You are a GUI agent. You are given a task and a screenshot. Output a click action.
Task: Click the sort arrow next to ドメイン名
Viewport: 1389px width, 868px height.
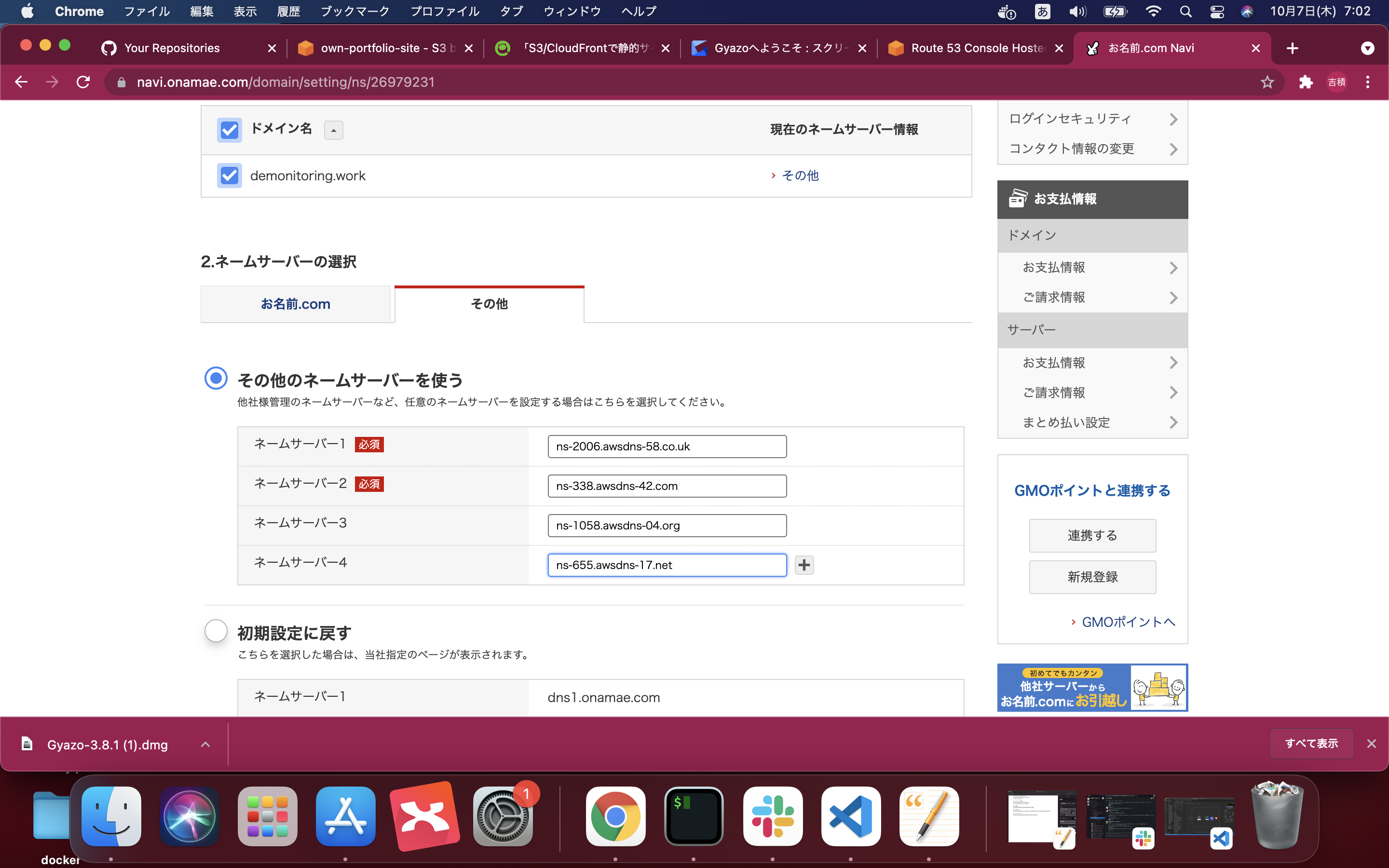333,130
